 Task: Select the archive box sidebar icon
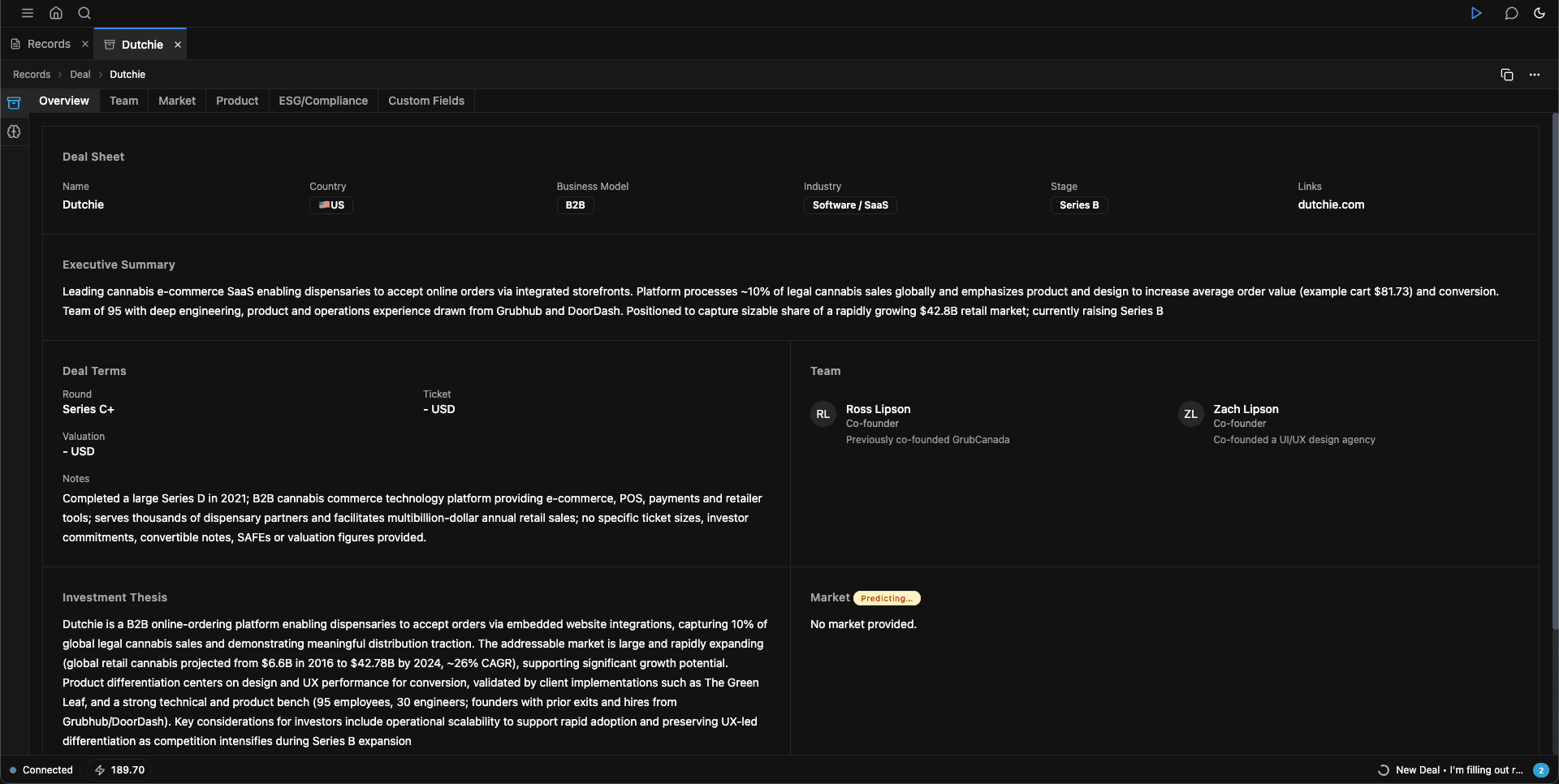click(14, 103)
